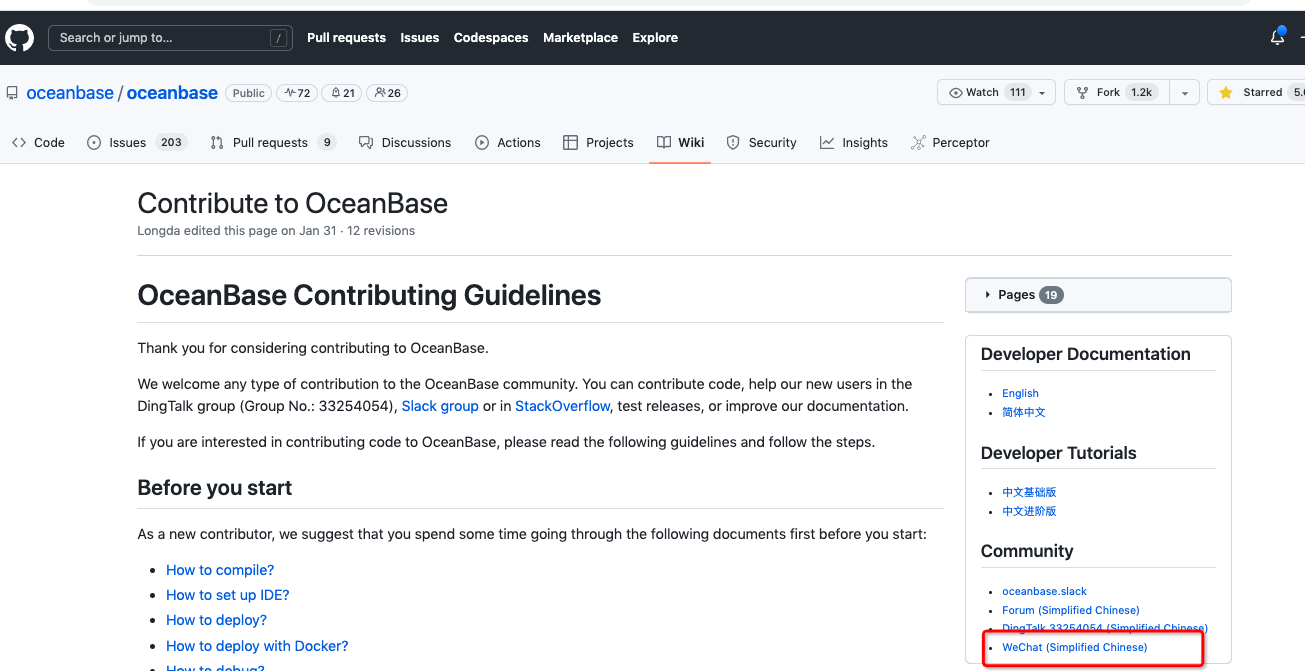Open Pull requests in top navigation
The height and width of the screenshot is (671, 1305).
coord(346,38)
